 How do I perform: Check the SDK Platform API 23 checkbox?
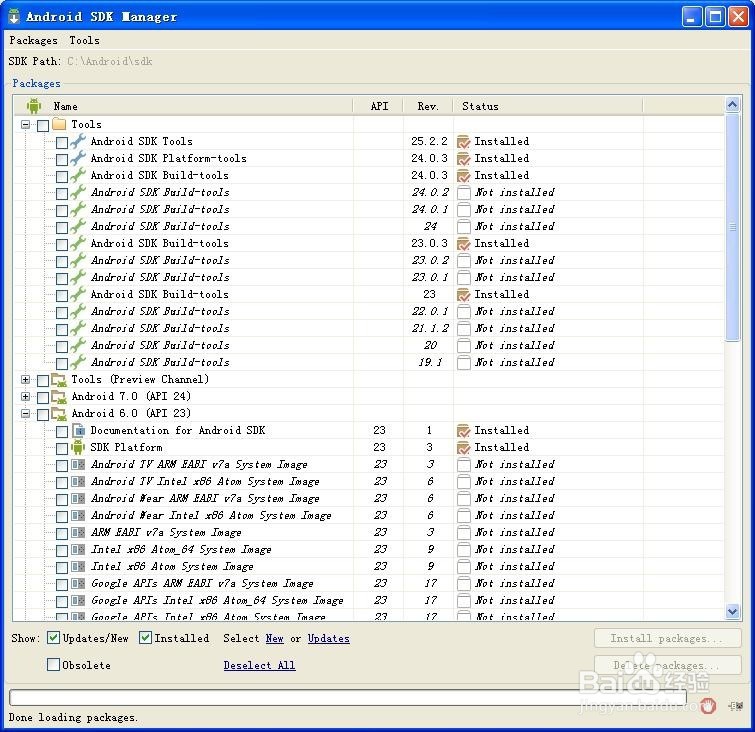click(x=62, y=449)
